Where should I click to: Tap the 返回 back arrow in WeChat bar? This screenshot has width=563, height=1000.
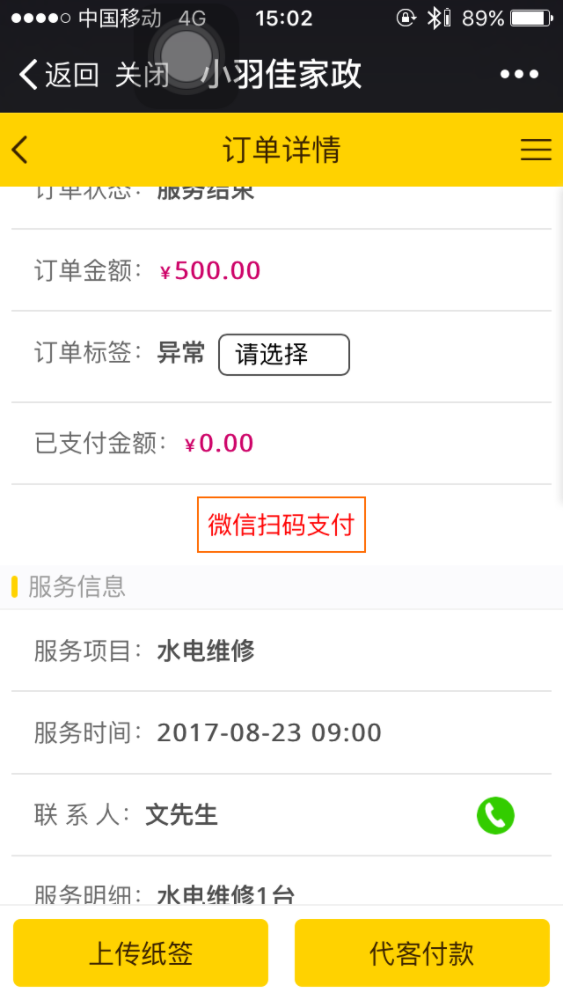(58, 75)
